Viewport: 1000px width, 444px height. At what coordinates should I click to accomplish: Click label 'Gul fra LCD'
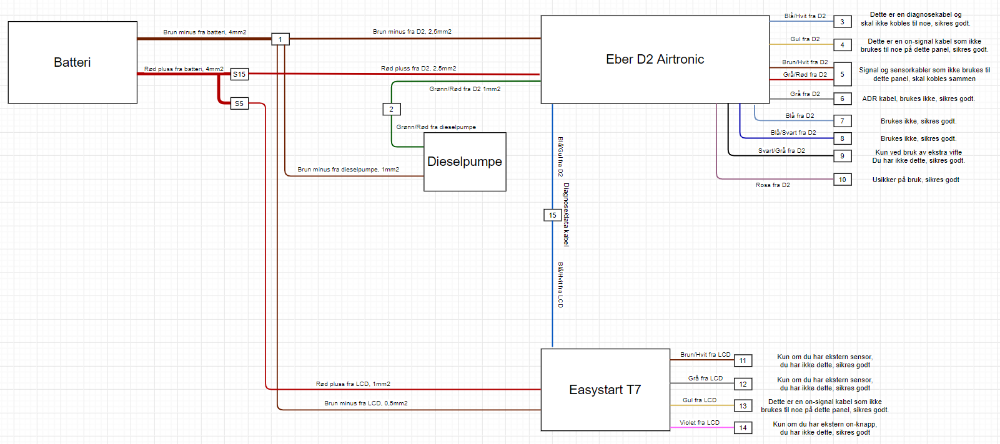701,400
